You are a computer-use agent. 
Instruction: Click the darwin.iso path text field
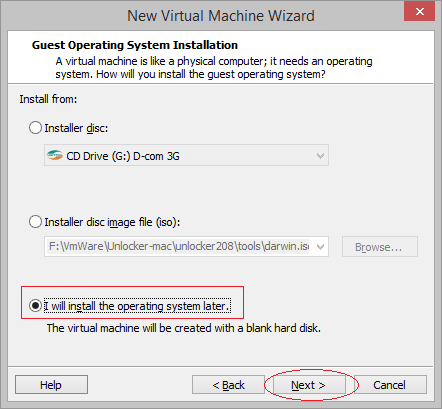coord(178,246)
